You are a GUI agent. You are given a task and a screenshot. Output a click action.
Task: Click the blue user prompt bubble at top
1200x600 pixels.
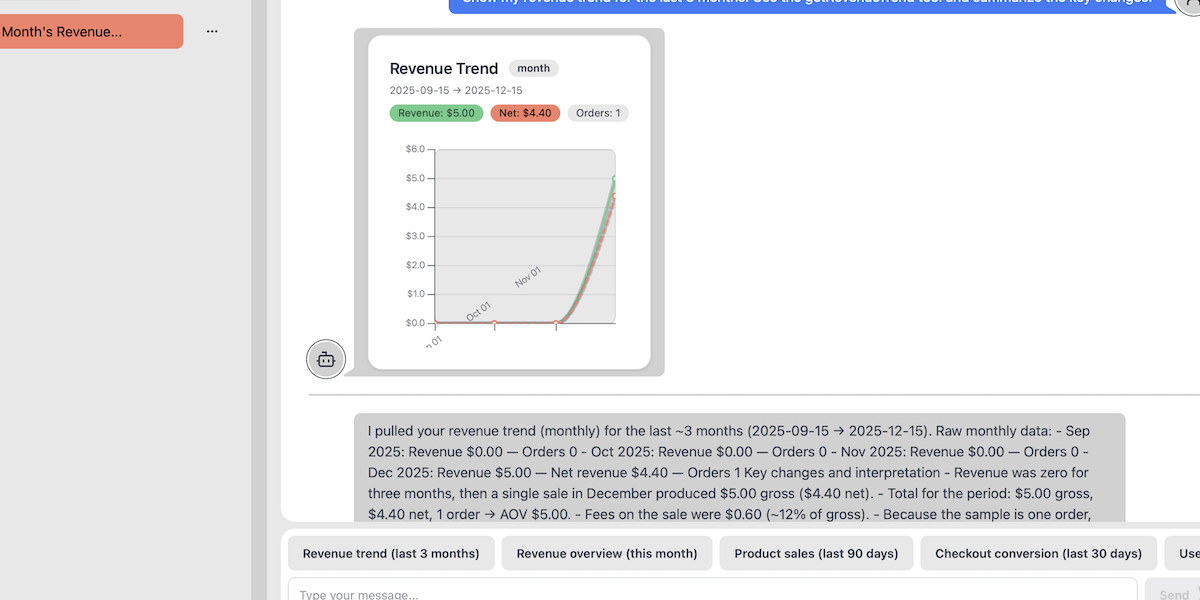click(800, 4)
